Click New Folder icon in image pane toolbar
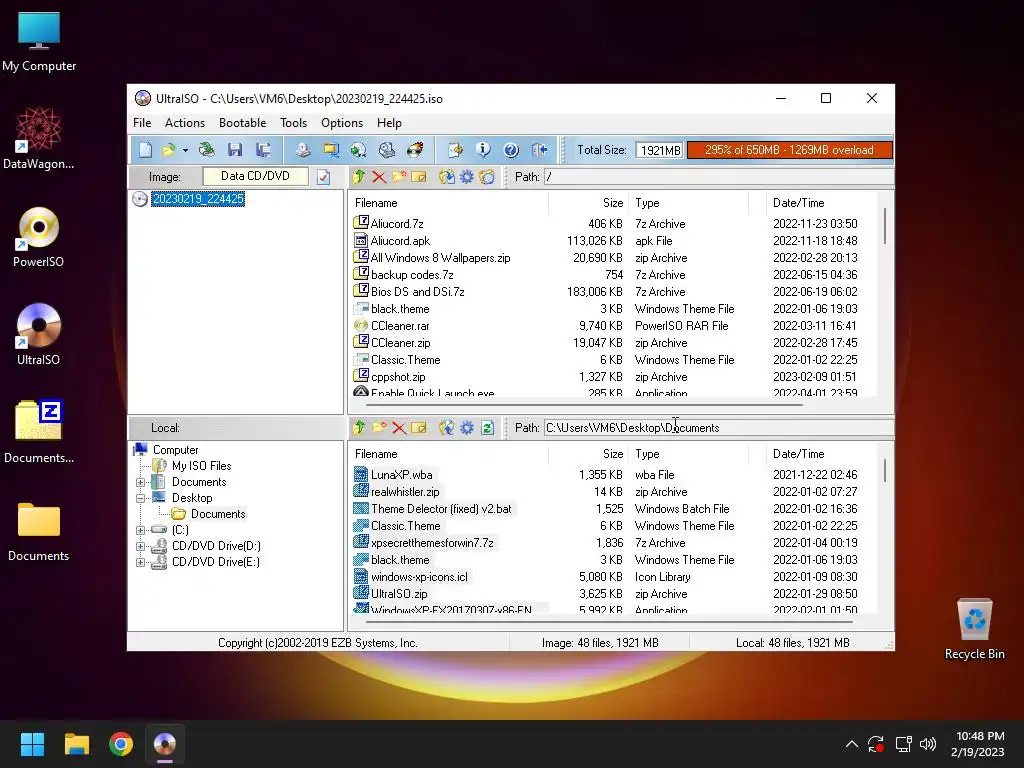Viewport: 1024px width, 768px height. click(x=399, y=176)
